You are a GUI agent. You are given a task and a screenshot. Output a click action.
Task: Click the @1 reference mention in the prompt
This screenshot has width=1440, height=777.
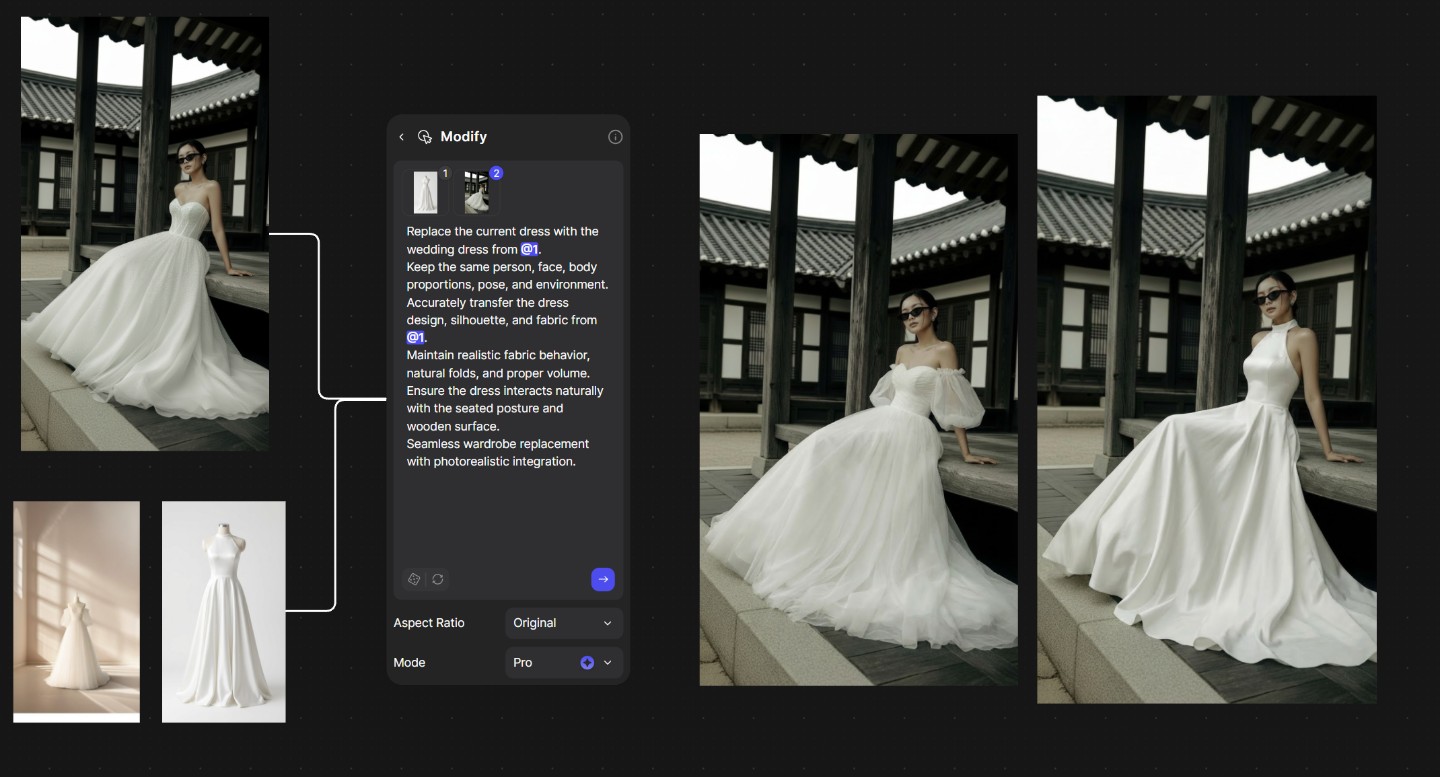(x=529, y=248)
